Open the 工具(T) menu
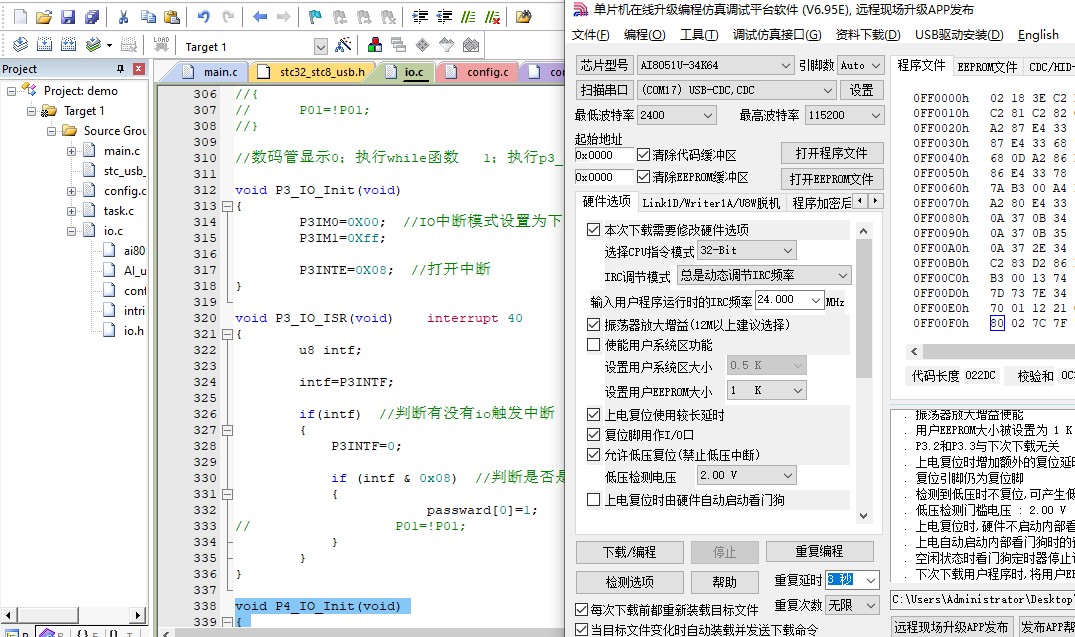Image resolution: width=1075 pixels, height=637 pixels. click(x=699, y=34)
